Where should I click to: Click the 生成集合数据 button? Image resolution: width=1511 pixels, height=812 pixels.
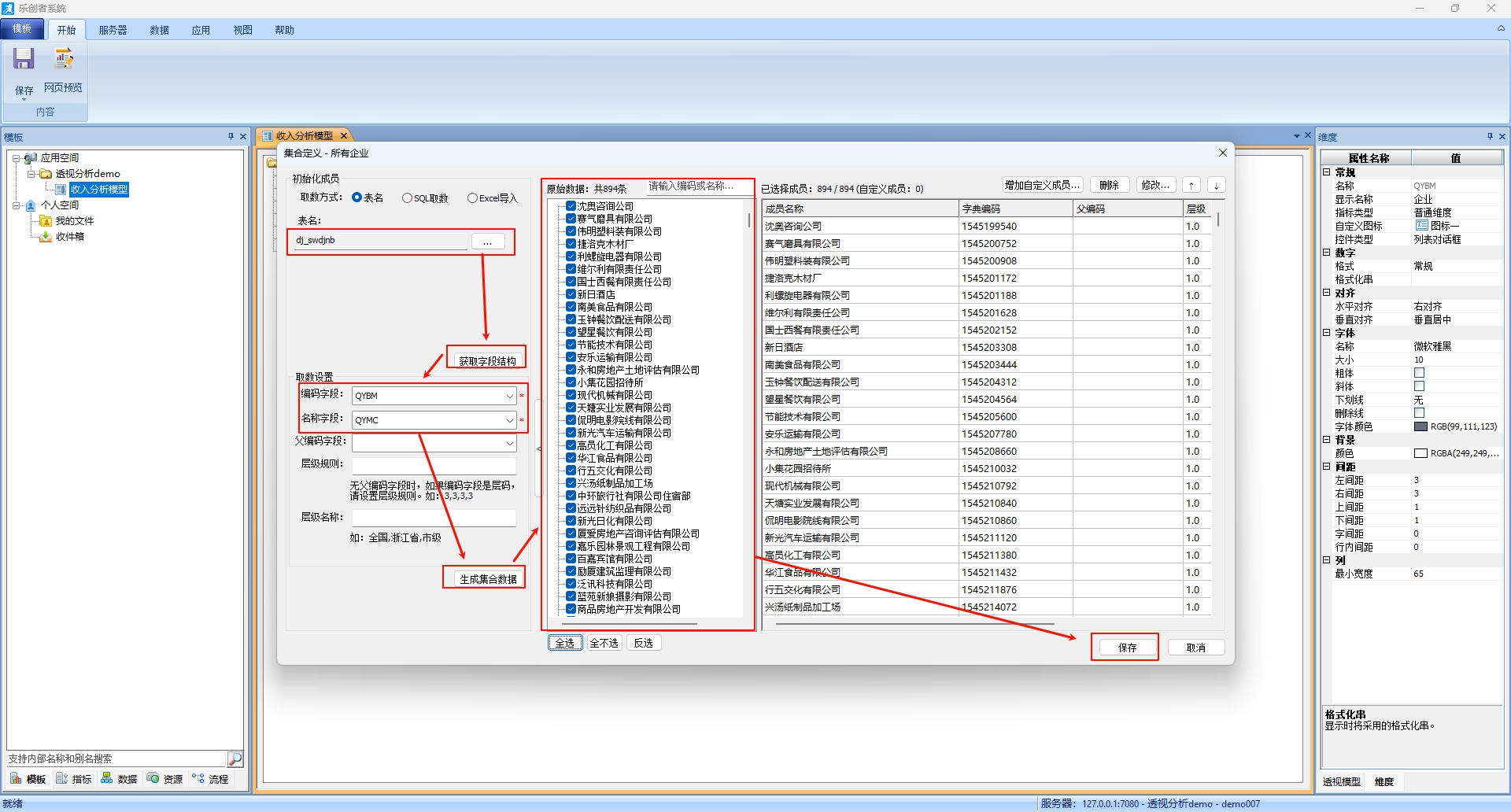coord(488,579)
